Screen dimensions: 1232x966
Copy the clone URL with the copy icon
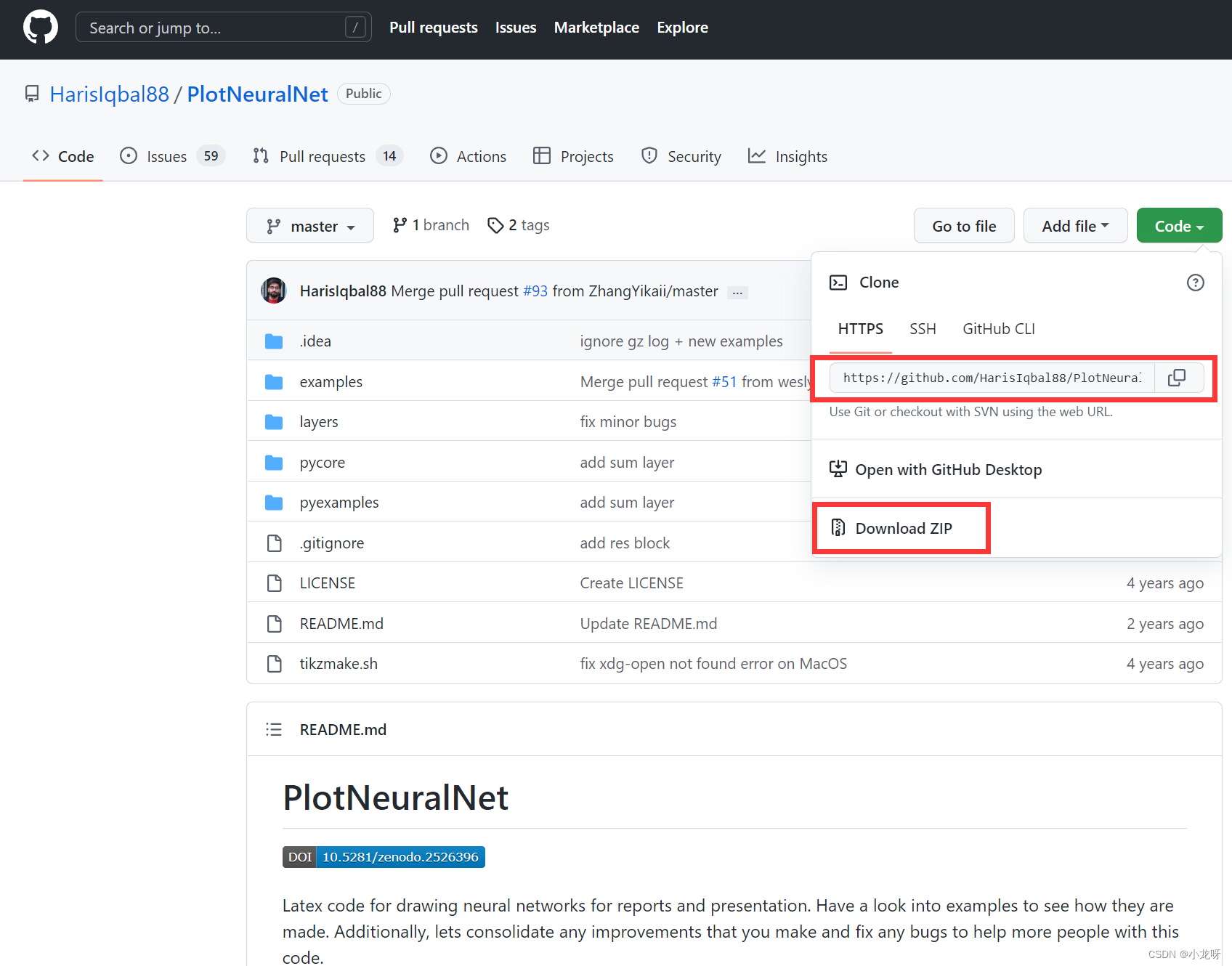point(1177,378)
